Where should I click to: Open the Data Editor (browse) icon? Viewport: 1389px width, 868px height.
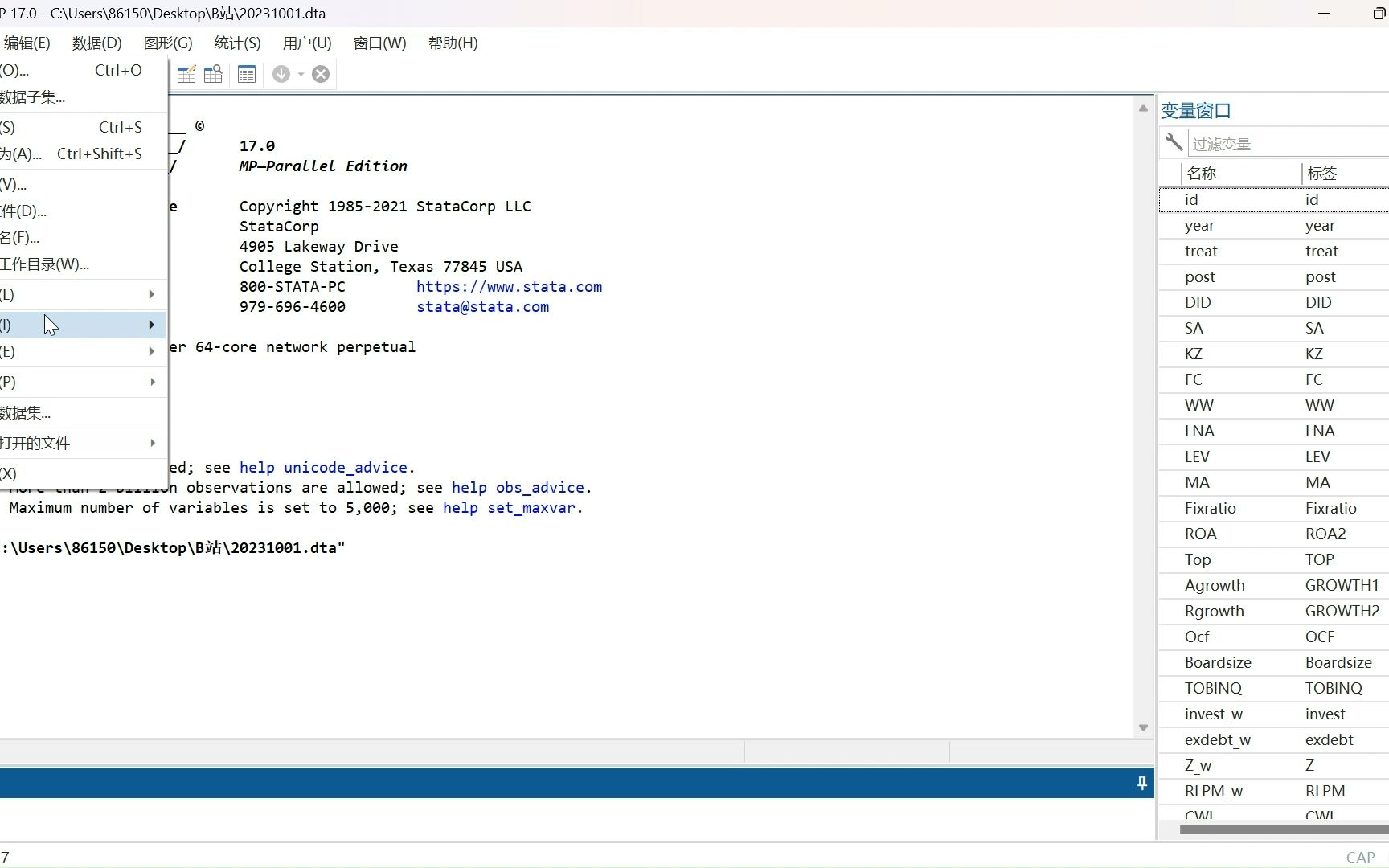(213, 74)
